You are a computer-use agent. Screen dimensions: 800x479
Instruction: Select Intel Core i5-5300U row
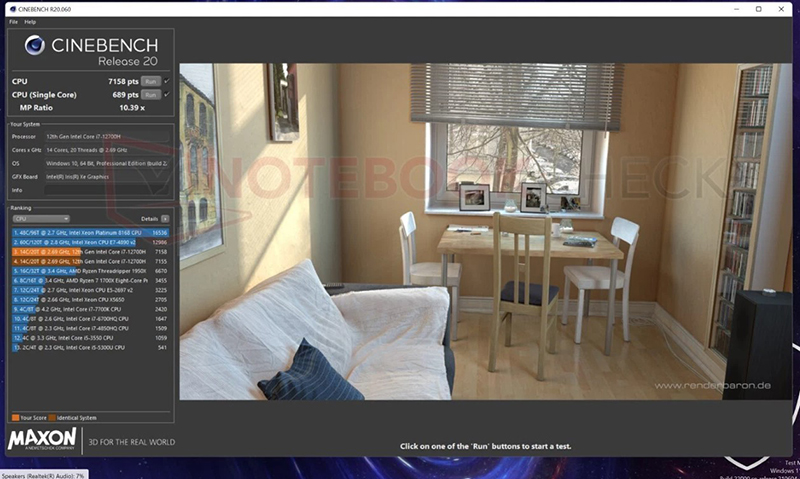90,347
